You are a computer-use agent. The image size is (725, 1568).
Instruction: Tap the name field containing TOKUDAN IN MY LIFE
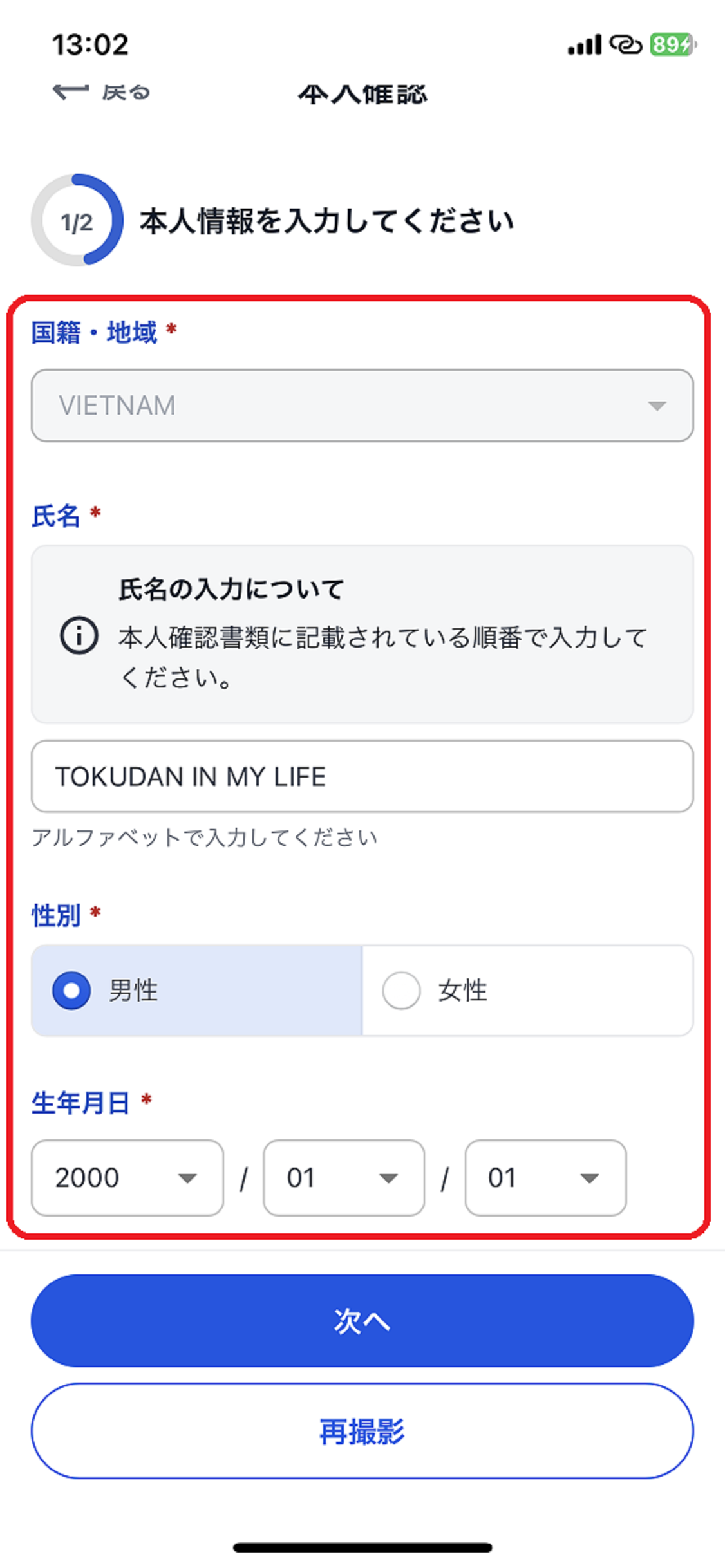tap(362, 776)
